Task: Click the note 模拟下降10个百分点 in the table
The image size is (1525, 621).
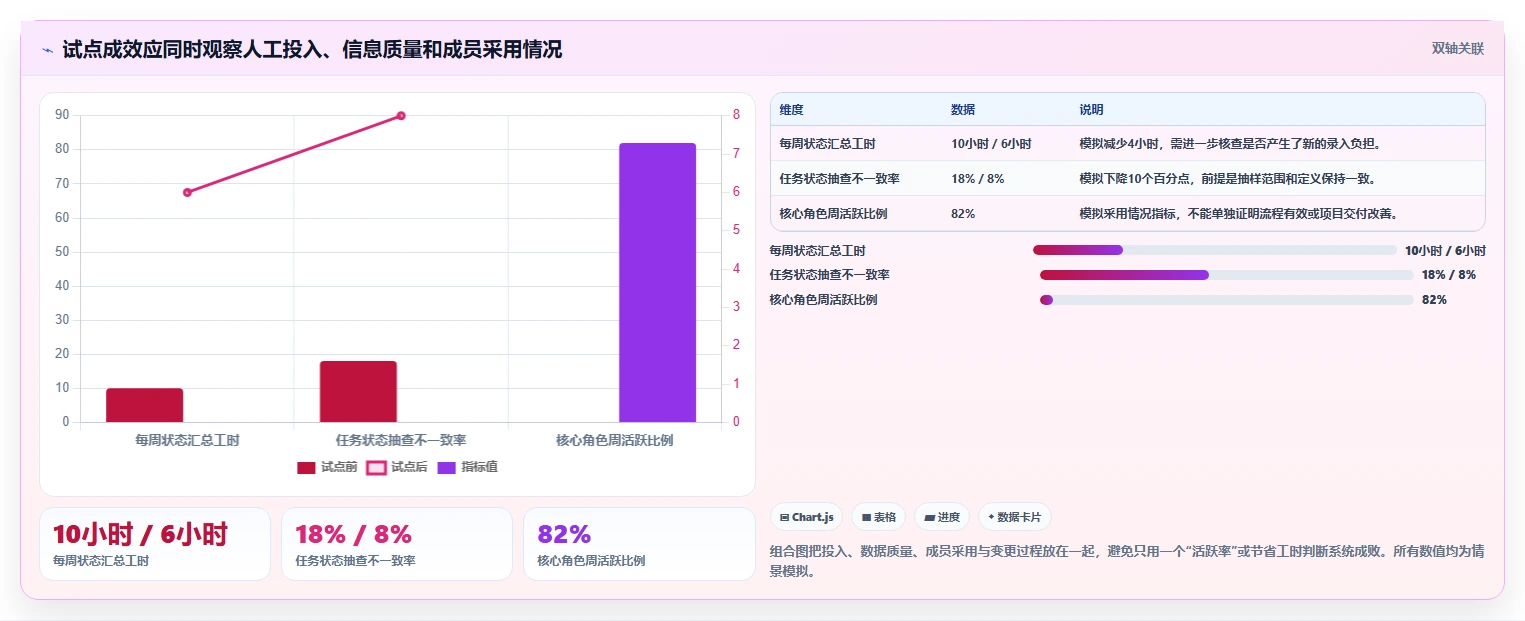Action: coord(1227,179)
